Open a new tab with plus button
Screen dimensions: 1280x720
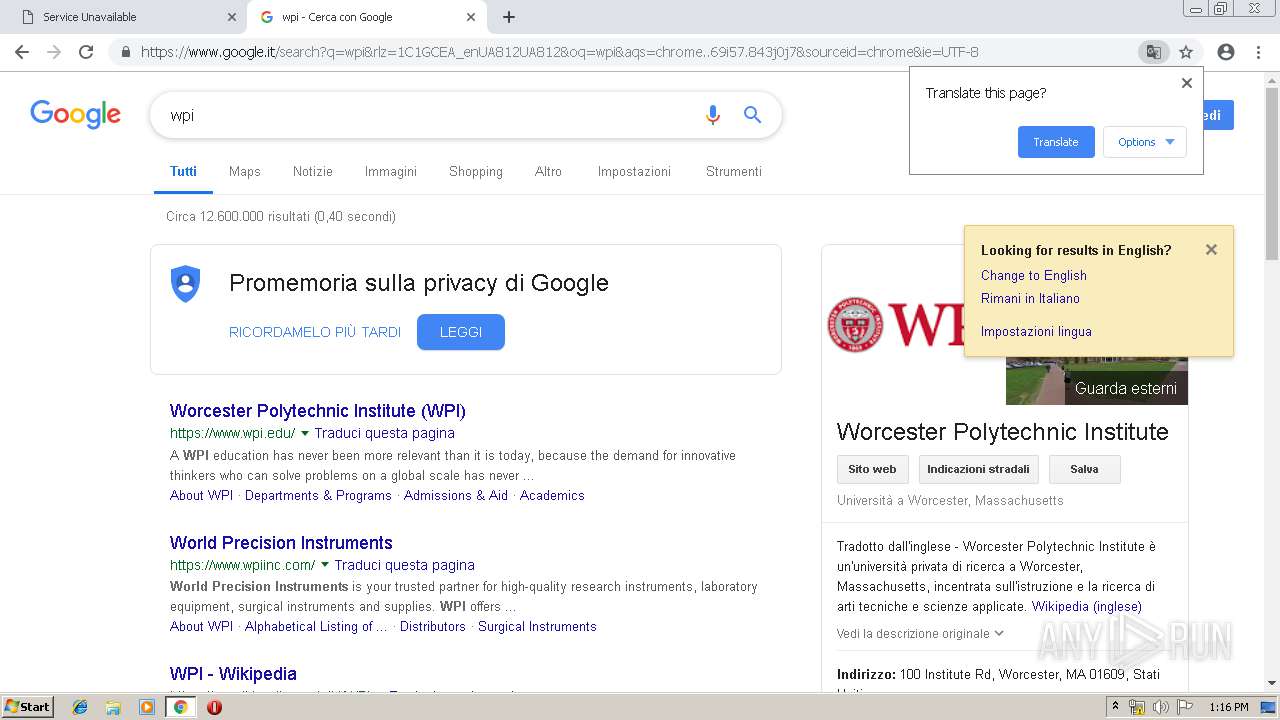(x=509, y=17)
